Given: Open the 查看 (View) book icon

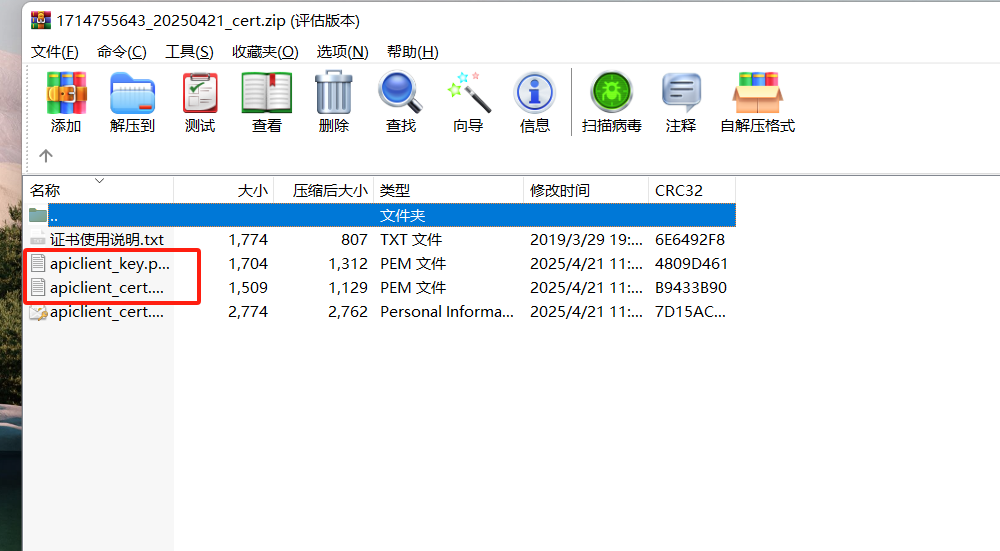Looking at the screenshot, I should click(267, 94).
